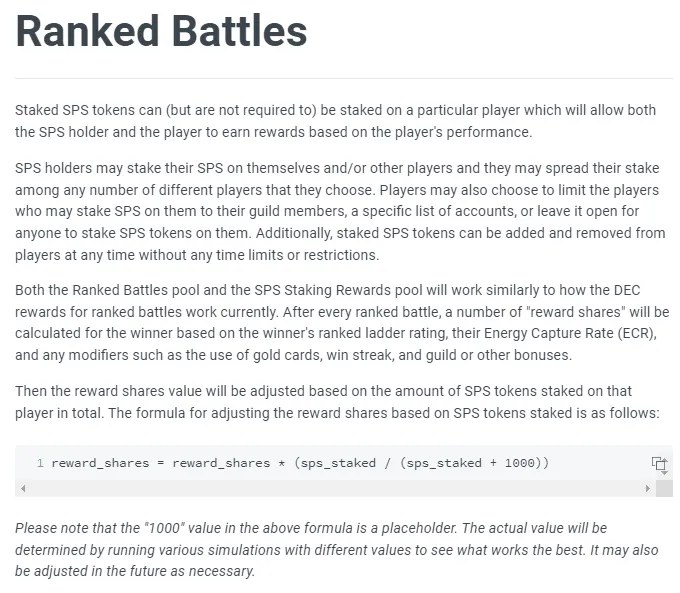Image resolution: width=680 pixels, height=593 pixels.
Task: Click the italic note starting "Please note"
Action: pyautogui.click(x=337, y=550)
